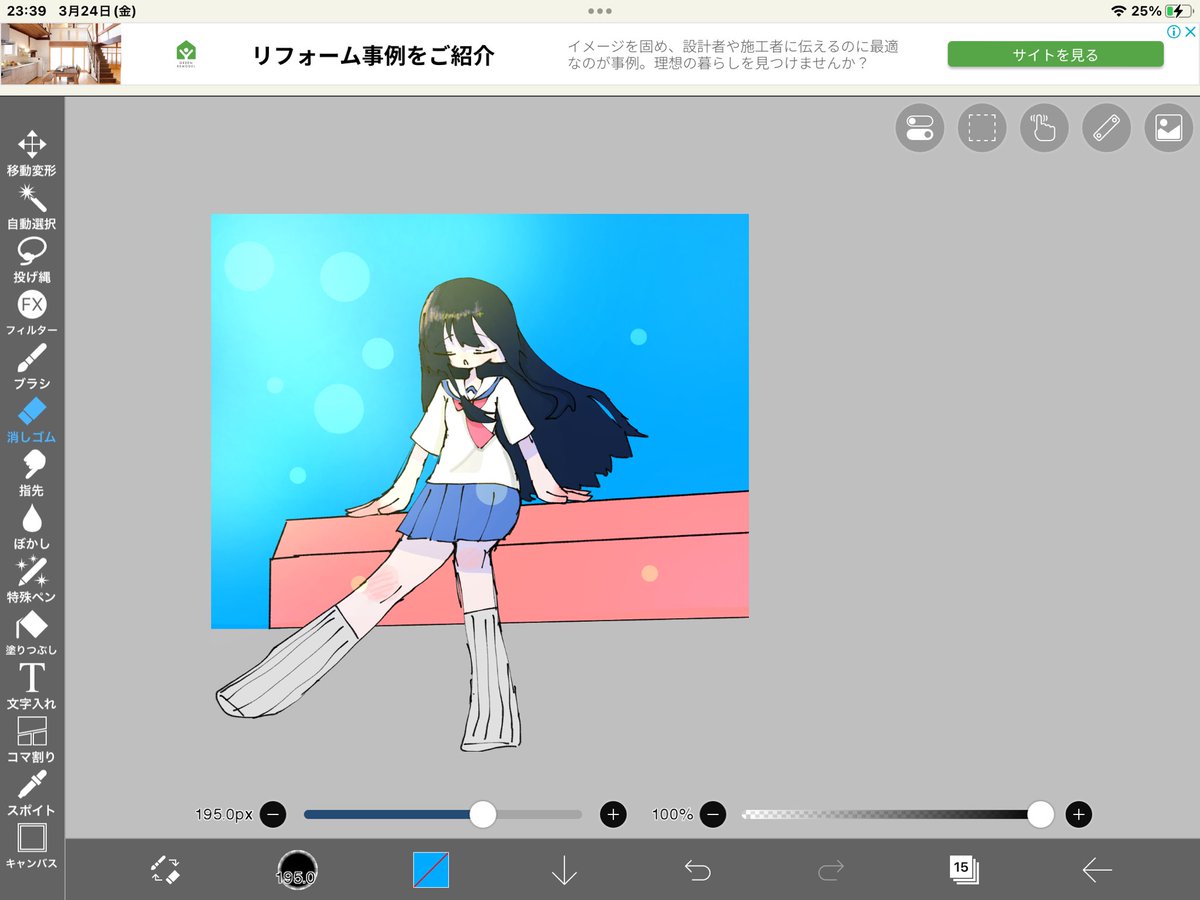Toggle the view settings switch icon
1200x900 pixels.
point(920,128)
